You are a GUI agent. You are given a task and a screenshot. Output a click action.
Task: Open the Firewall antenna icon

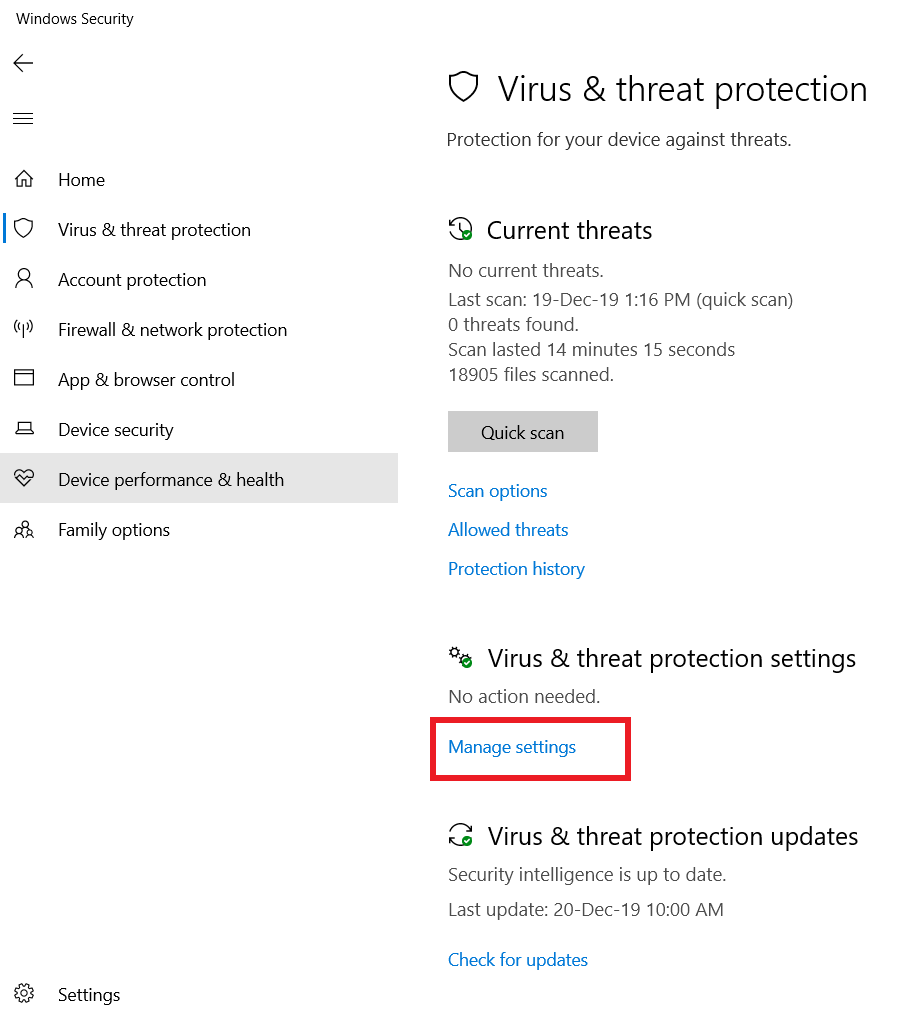[x=24, y=329]
